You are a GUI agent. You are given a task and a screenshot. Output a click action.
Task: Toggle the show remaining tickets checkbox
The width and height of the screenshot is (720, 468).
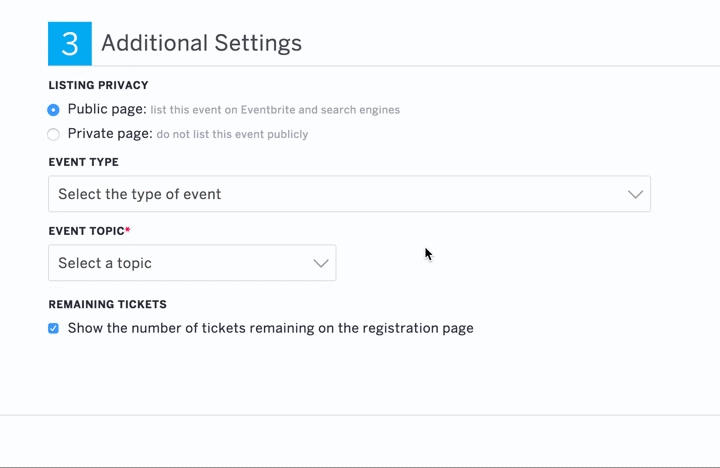(x=53, y=328)
